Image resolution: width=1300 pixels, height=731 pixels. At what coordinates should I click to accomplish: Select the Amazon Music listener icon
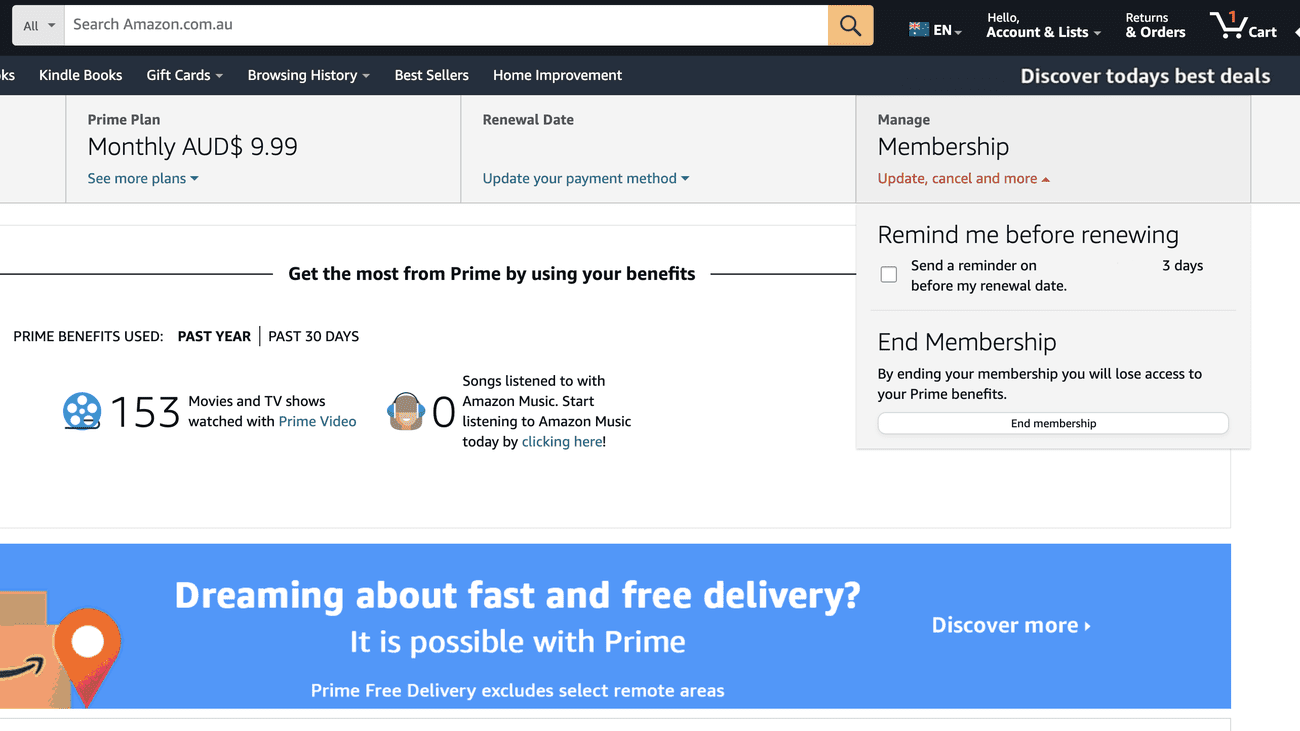point(406,411)
